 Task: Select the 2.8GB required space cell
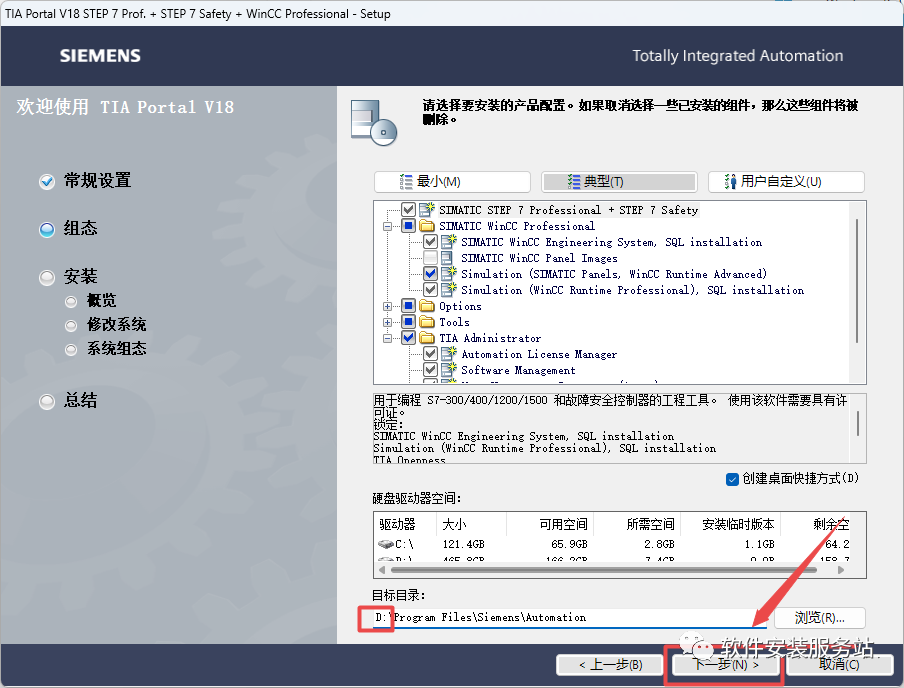[659, 544]
